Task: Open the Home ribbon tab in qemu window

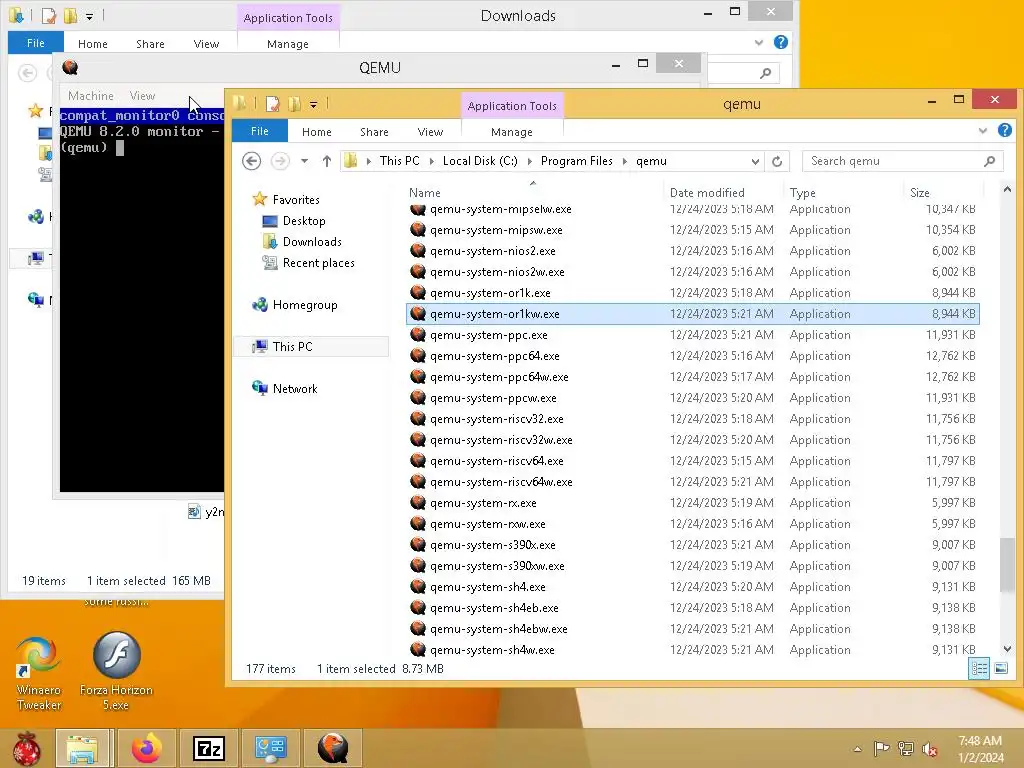Action: tap(317, 132)
